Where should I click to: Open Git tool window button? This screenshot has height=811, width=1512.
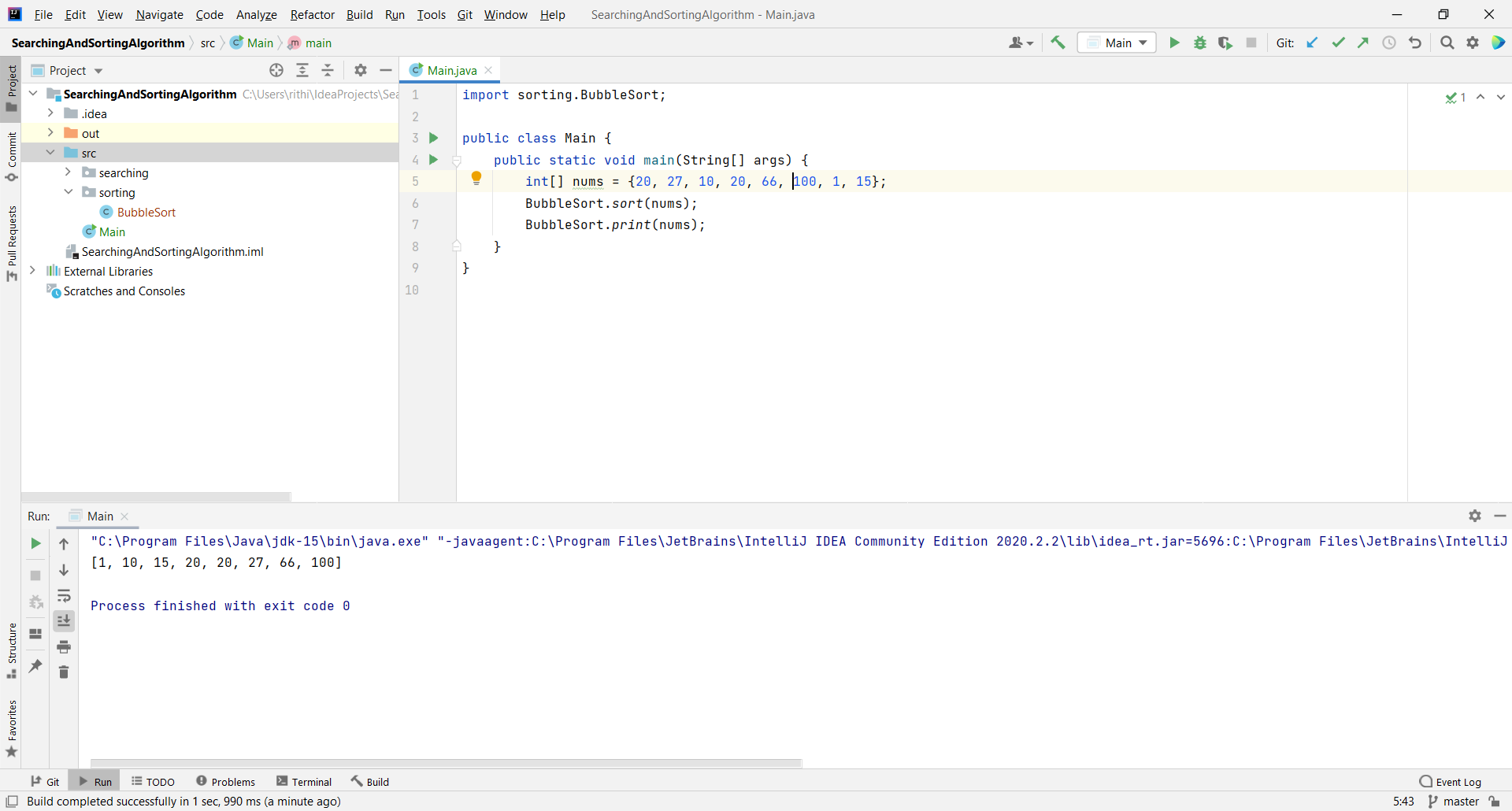[x=45, y=781]
